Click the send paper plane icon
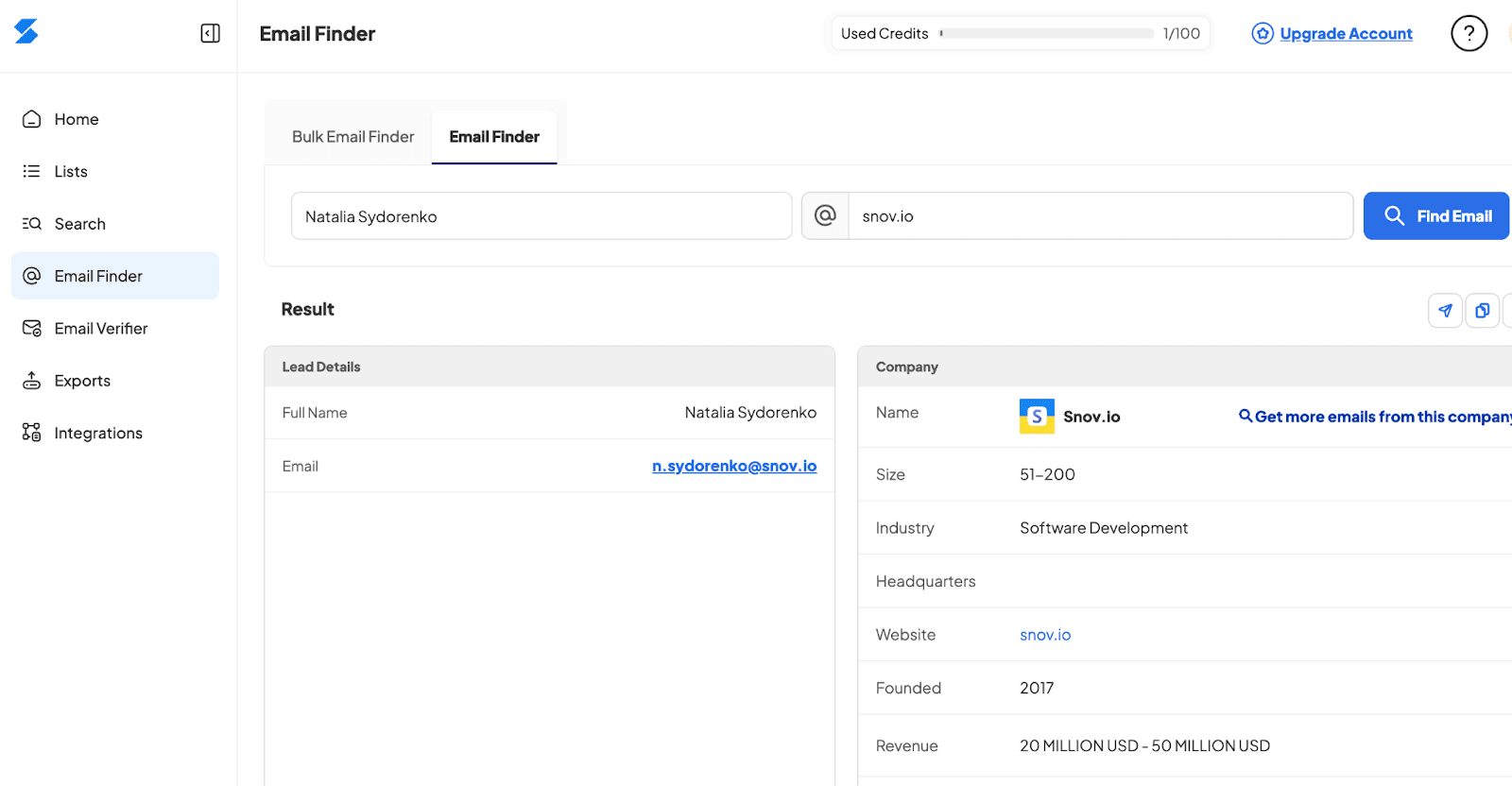Image resolution: width=1512 pixels, height=786 pixels. click(x=1445, y=310)
